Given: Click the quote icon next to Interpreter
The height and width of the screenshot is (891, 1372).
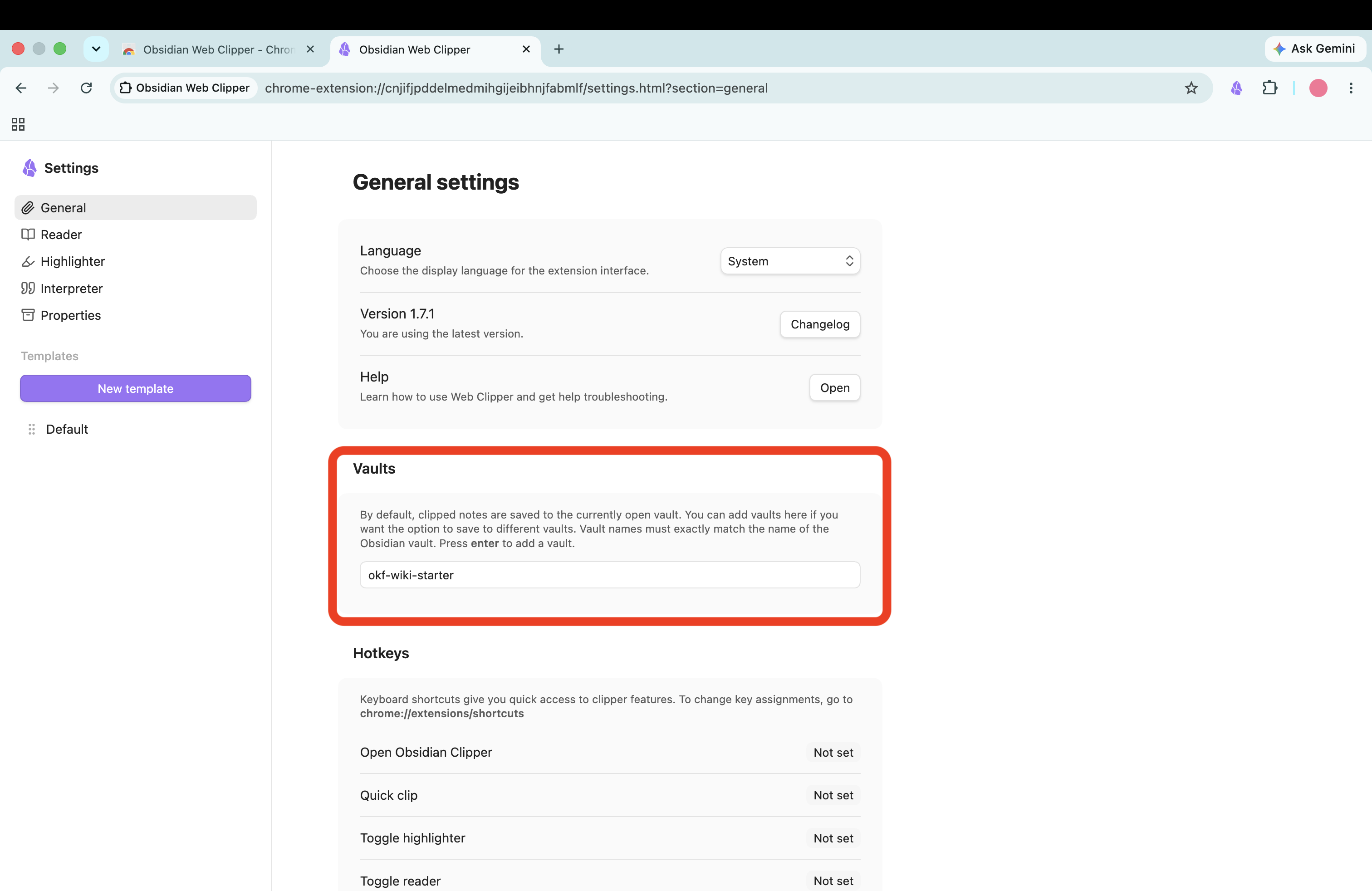Looking at the screenshot, I should coord(28,288).
